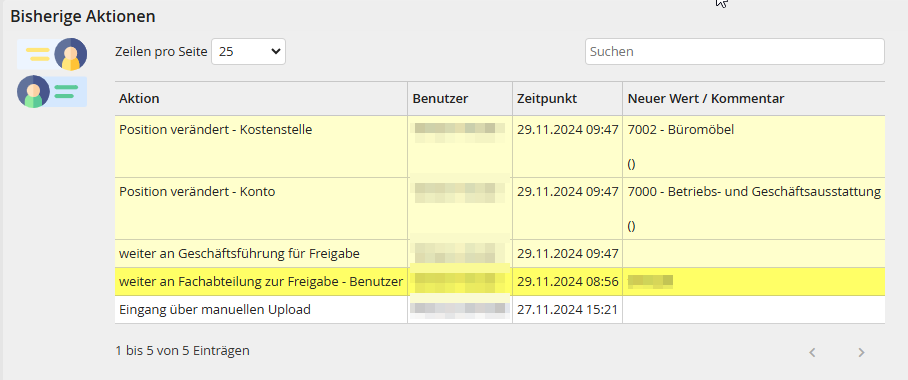908x380 pixels.
Task: Click the 27.11.2024 15:21 timestamp cell
Action: pos(568,310)
